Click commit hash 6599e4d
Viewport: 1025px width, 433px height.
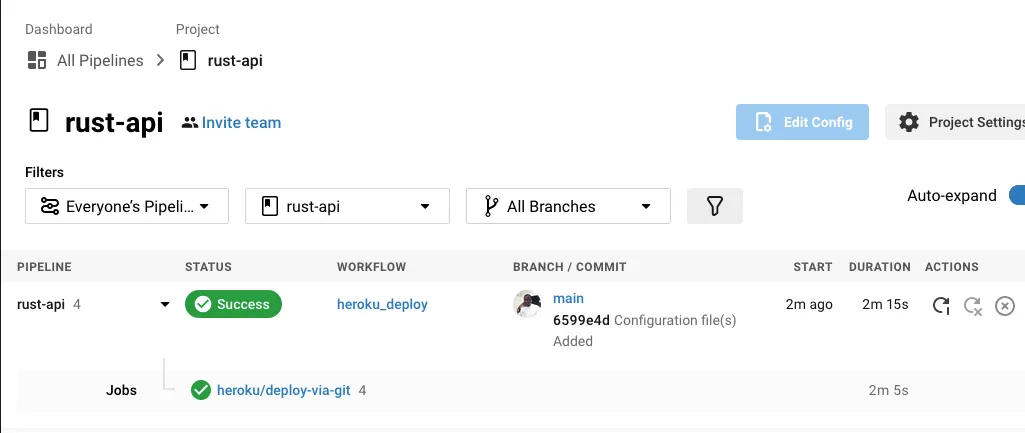(x=581, y=320)
